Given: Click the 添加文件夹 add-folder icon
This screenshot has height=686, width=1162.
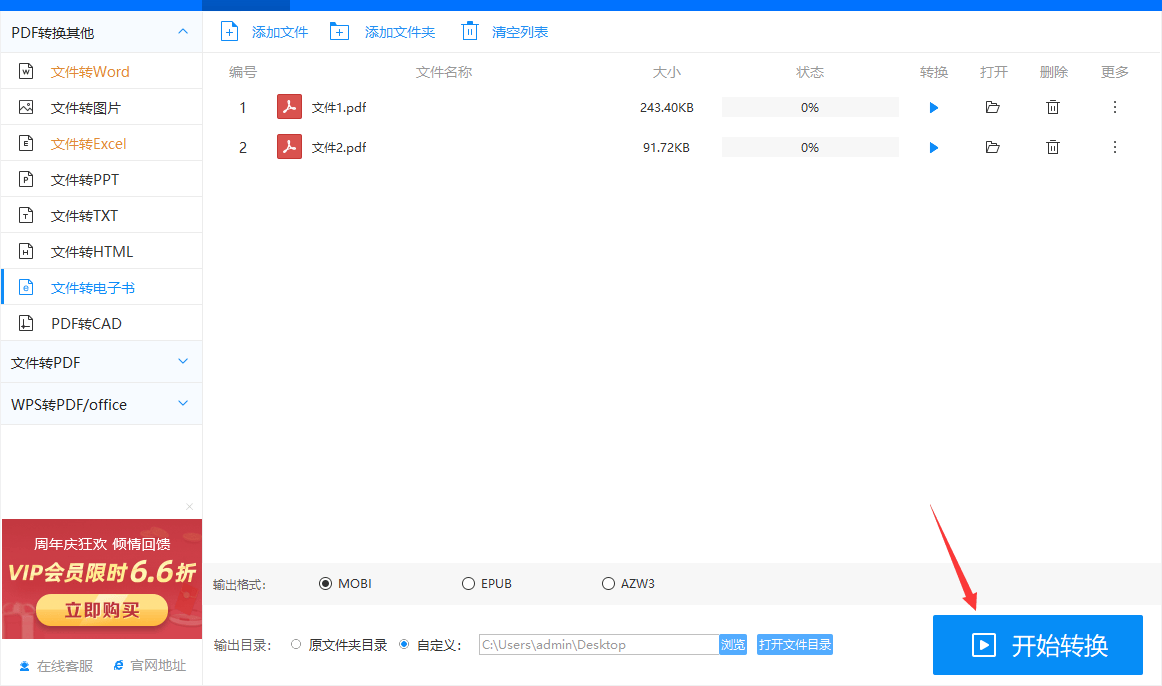Looking at the screenshot, I should pyautogui.click(x=339, y=31).
